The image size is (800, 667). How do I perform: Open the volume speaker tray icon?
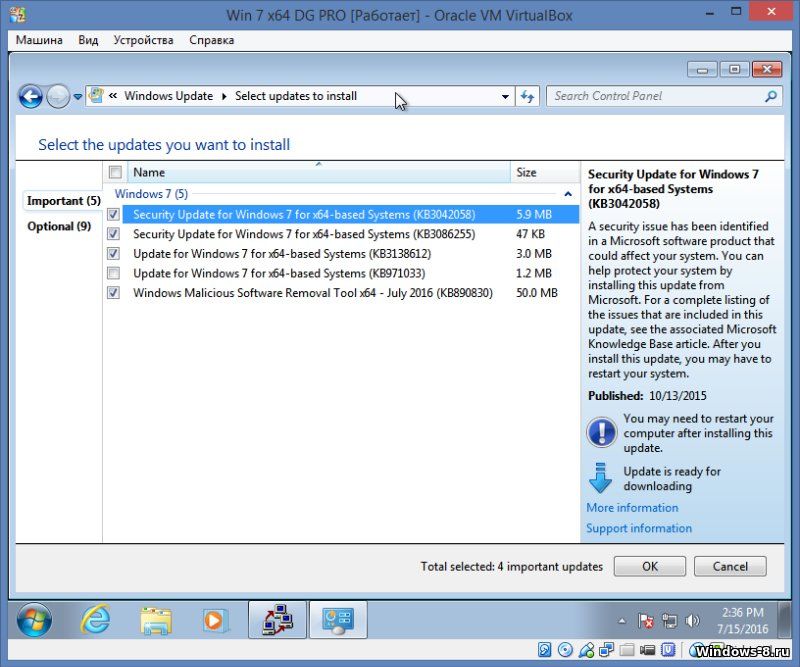[x=692, y=621]
